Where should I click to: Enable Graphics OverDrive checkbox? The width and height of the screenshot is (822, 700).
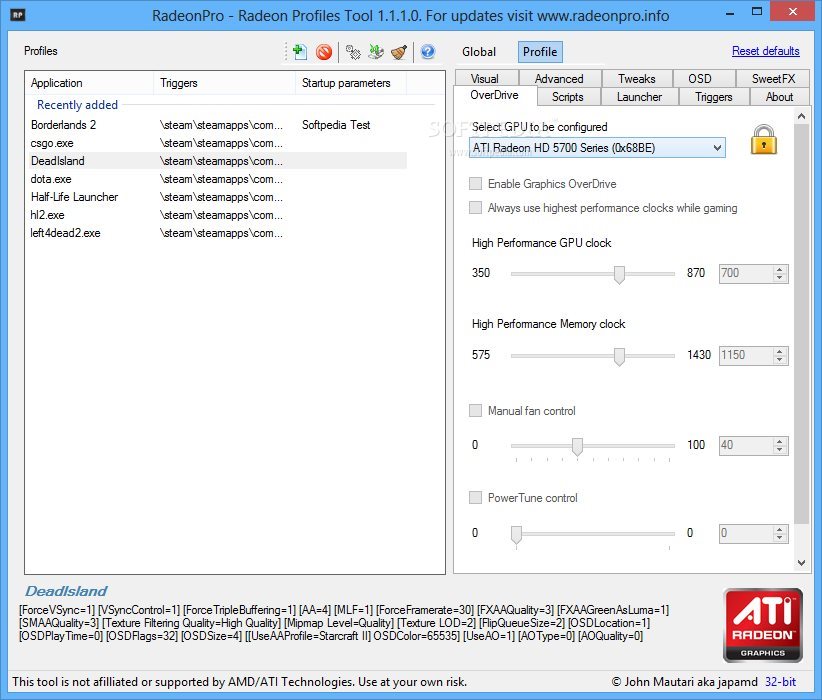(x=475, y=184)
